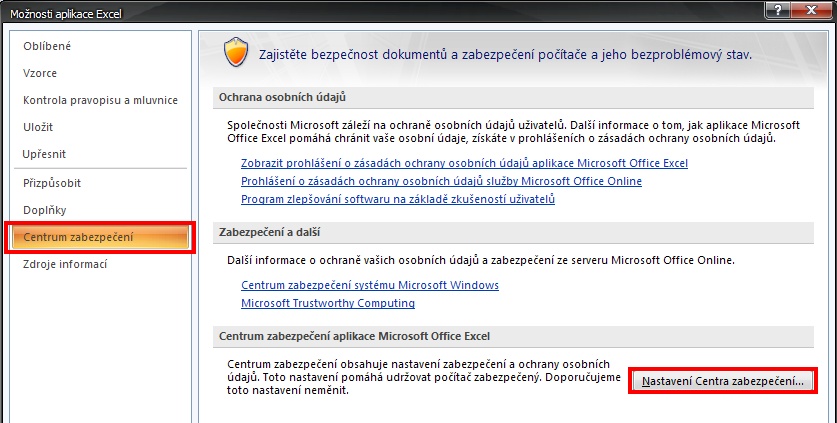Viewport: 837px width, 423px height.
Task: Click the help question mark button
Action: [x=779, y=10]
